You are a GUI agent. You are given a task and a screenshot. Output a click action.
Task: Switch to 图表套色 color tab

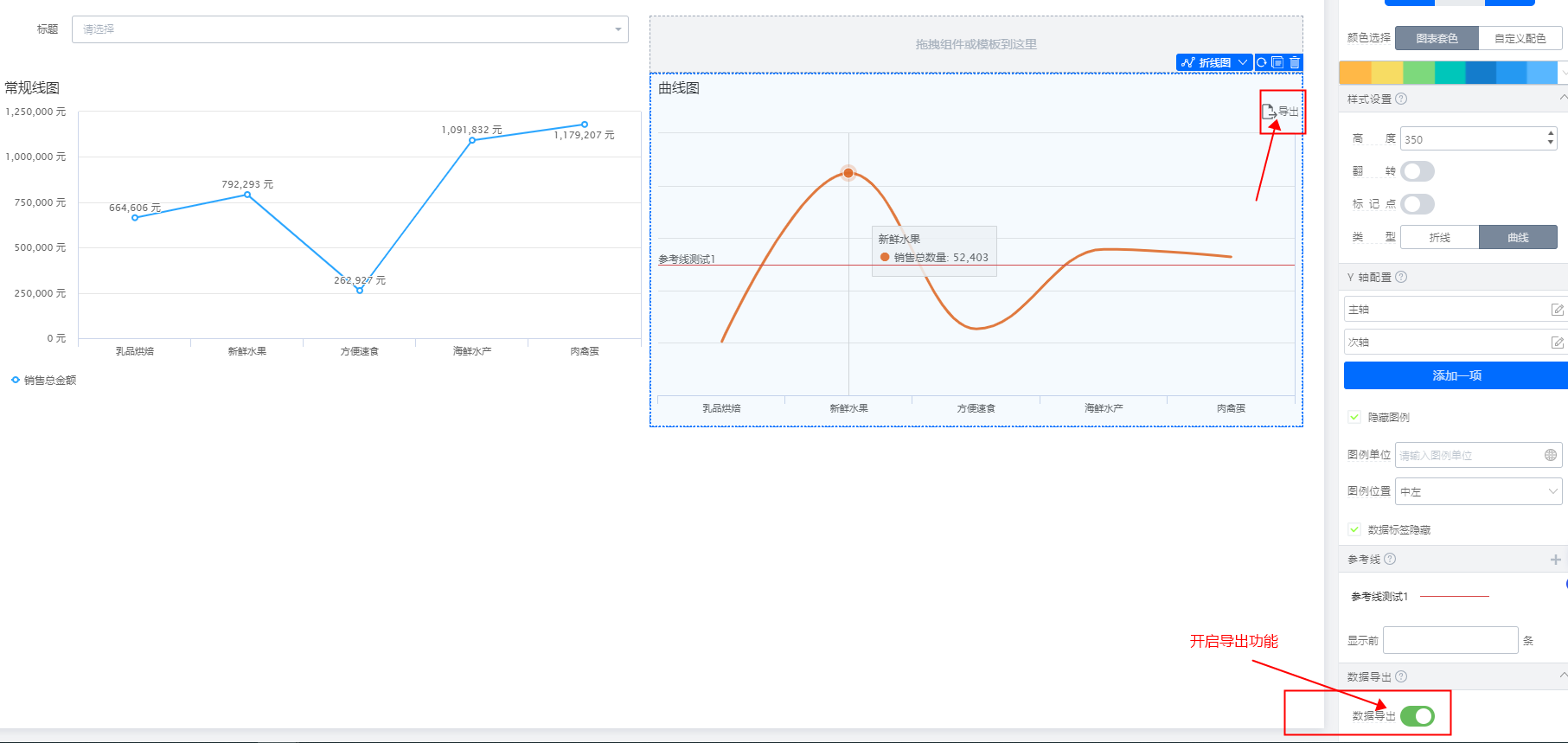1437,38
